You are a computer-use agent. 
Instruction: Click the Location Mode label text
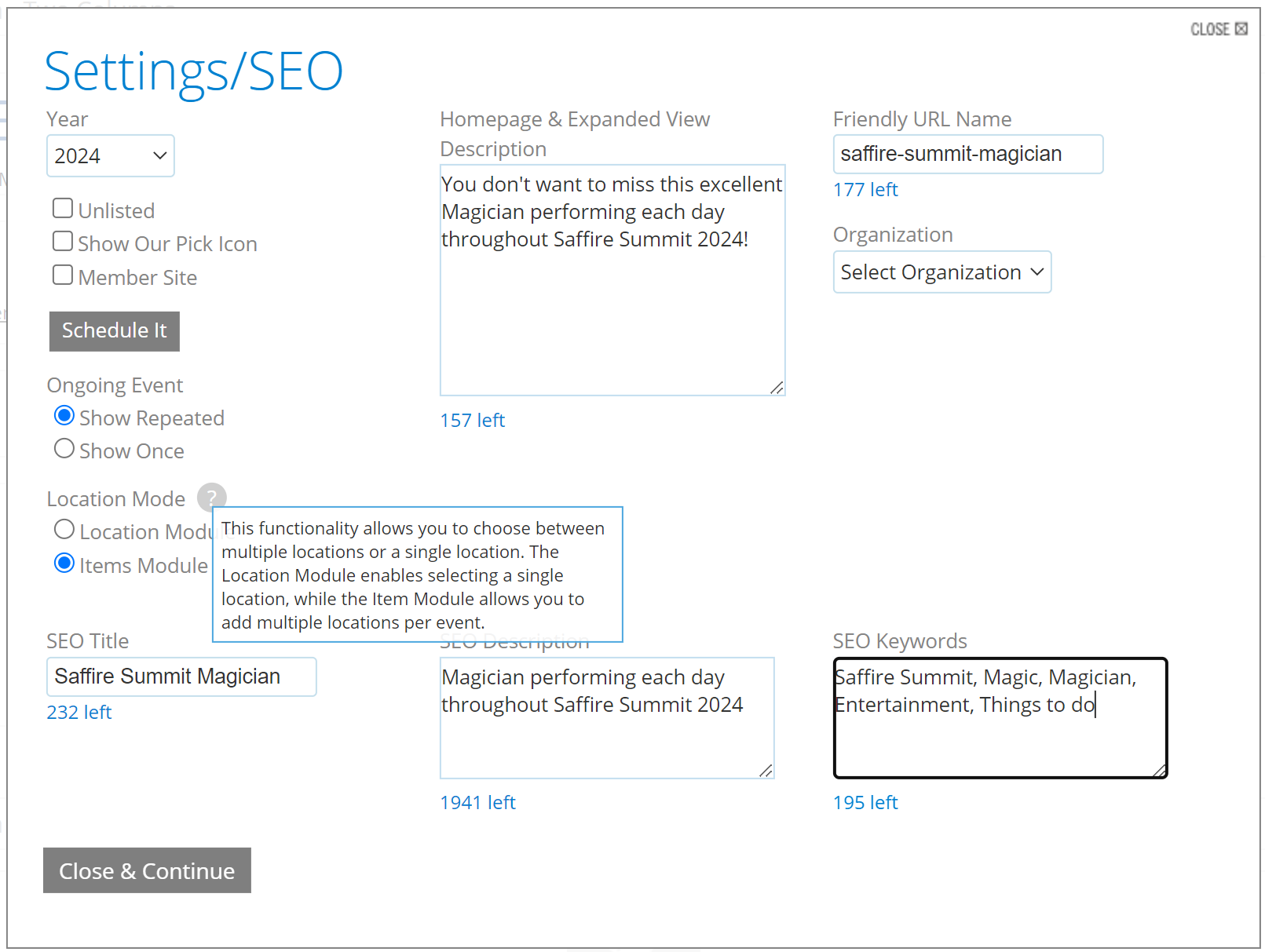click(115, 499)
